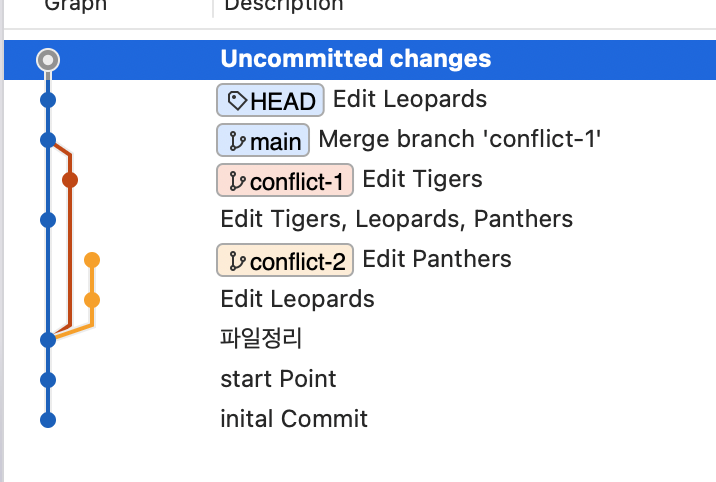
Task: Click the orange Edit Leopards commit node
Action: coord(92,300)
